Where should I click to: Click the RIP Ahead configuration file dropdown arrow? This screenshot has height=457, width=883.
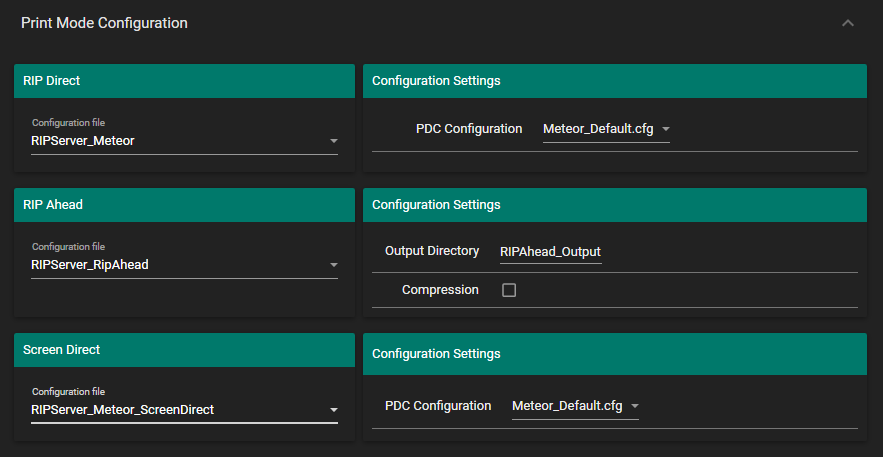click(333, 265)
